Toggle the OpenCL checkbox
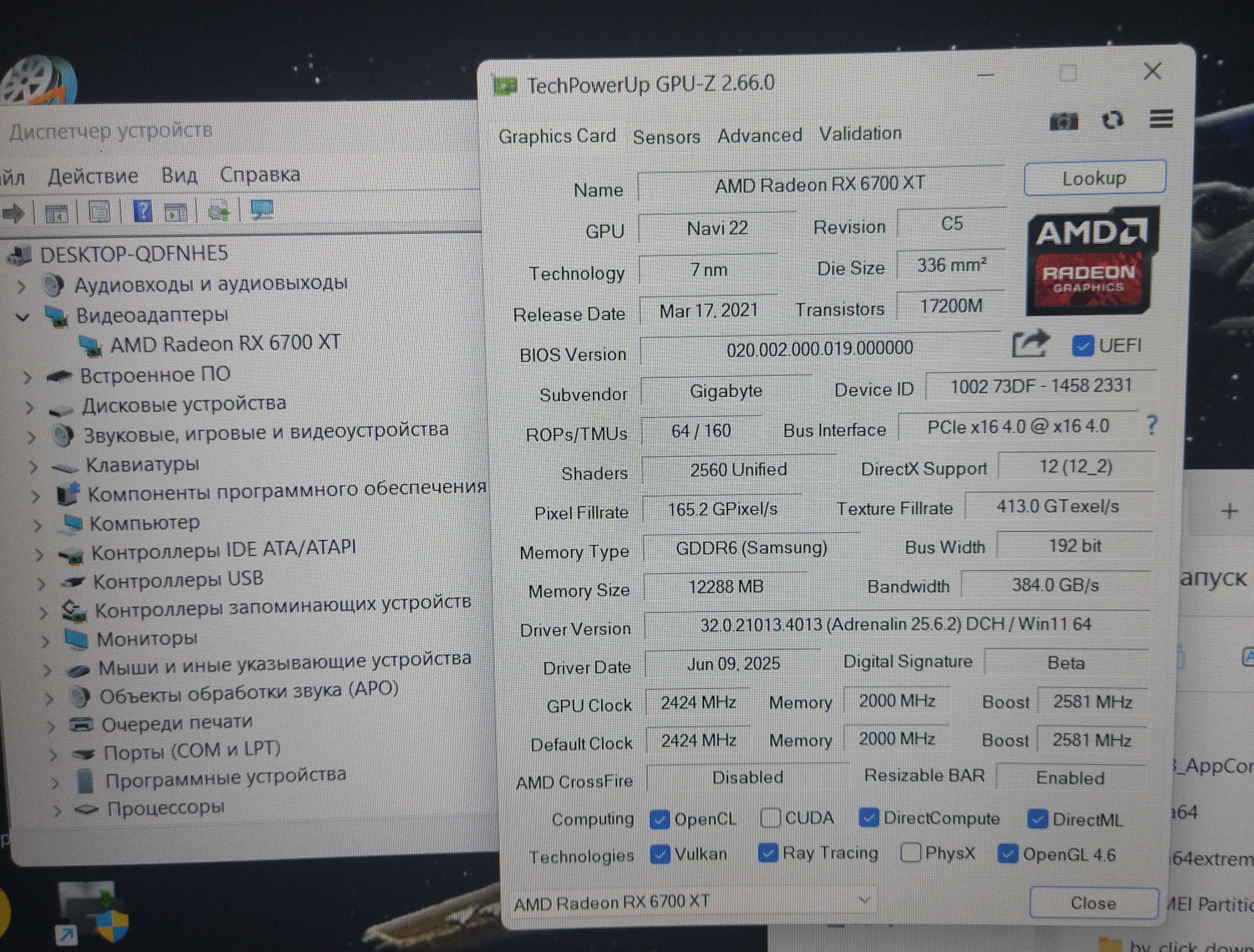The image size is (1254, 952). pyautogui.click(x=659, y=820)
